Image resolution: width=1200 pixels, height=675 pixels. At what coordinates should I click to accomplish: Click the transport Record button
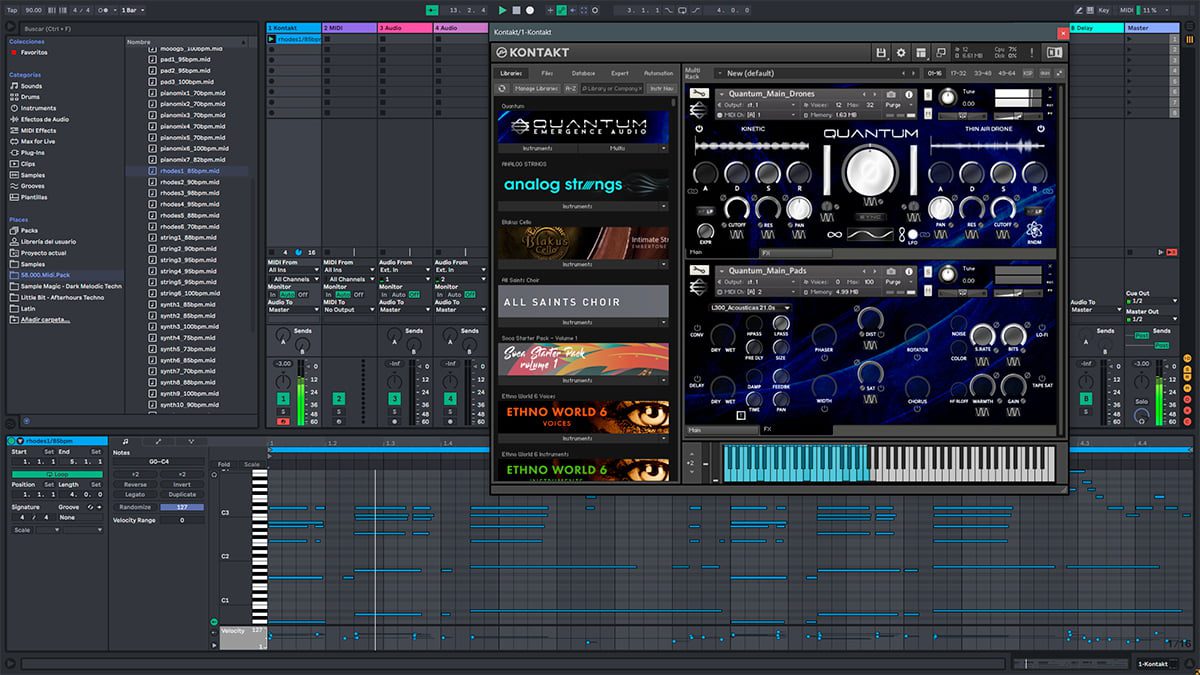tap(529, 10)
